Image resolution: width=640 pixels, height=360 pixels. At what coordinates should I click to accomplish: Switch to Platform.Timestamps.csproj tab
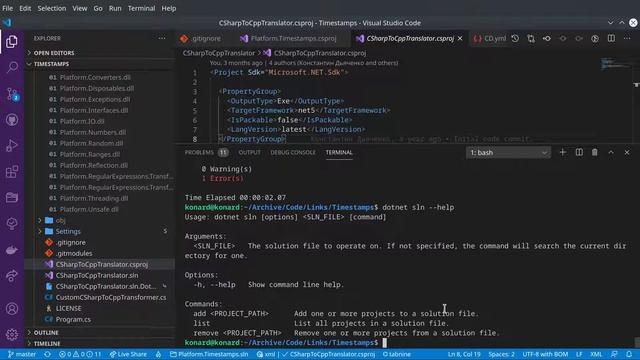click(293, 38)
